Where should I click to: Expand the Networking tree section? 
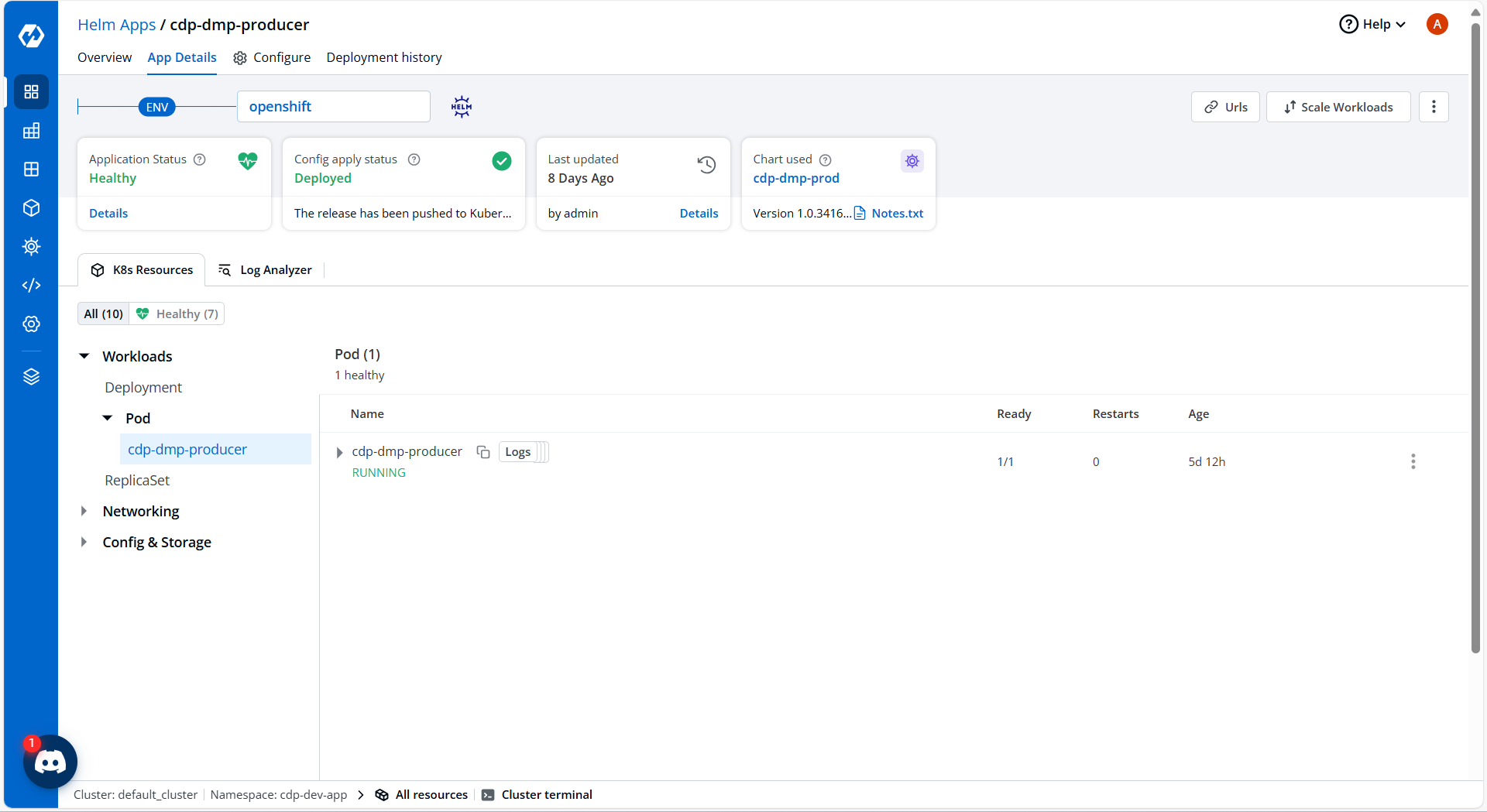pos(84,511)
